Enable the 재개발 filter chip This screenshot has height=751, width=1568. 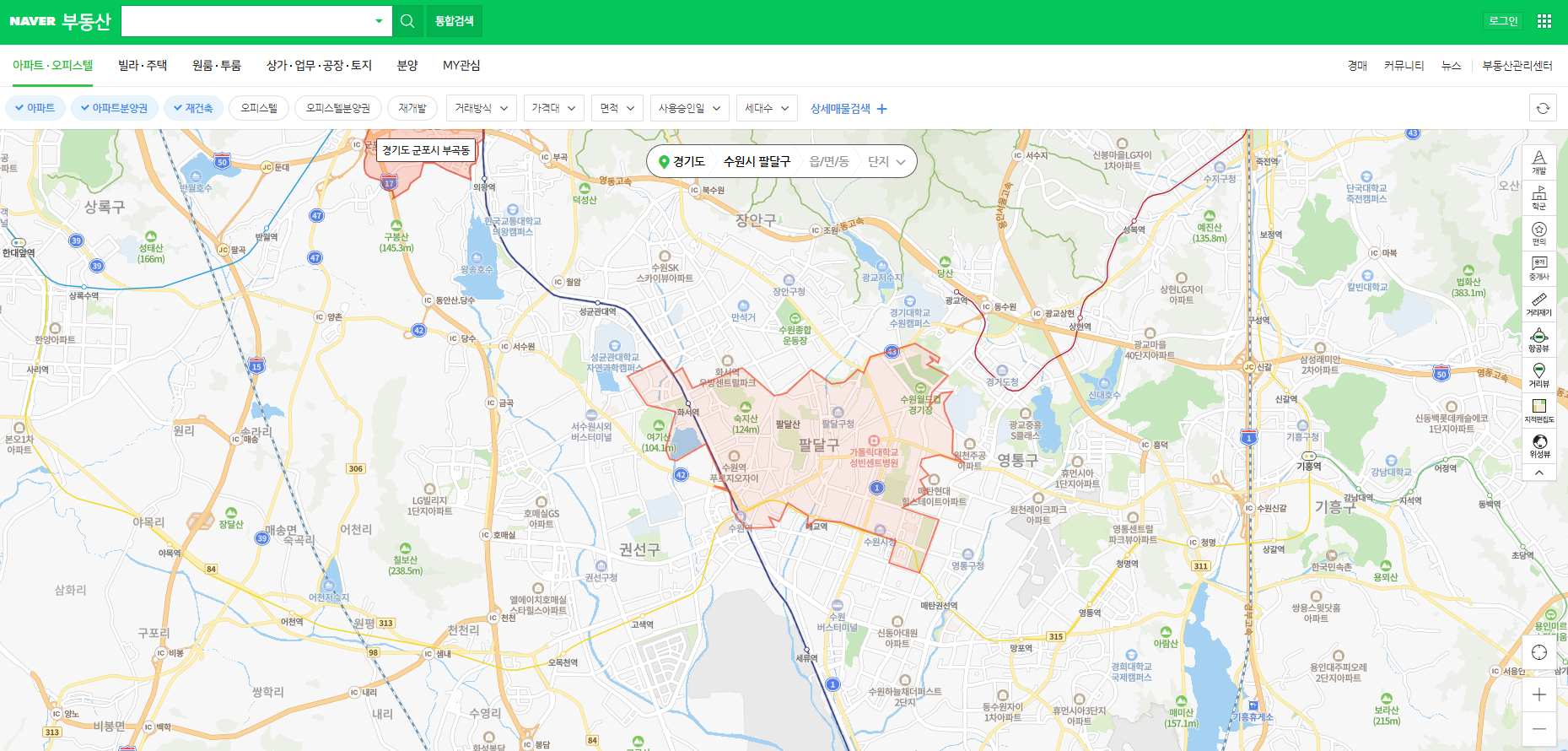(412, 108)
